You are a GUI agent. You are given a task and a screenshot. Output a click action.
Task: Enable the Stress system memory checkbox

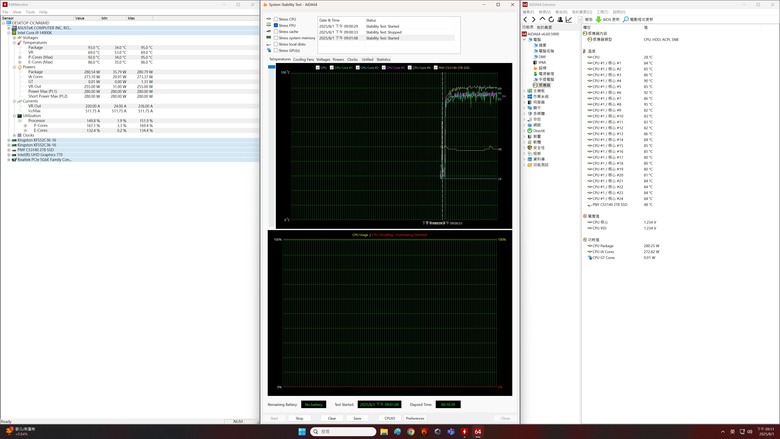click(x=276, y=38)
